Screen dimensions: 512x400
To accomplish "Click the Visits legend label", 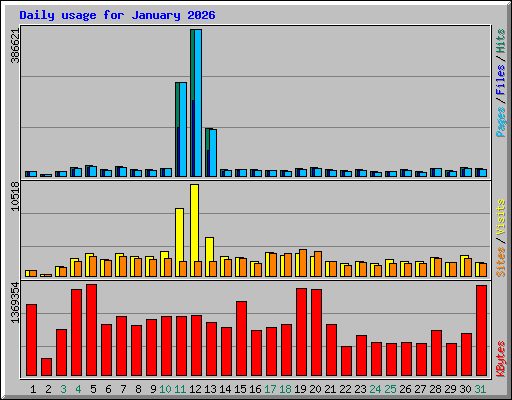I will pyautogui.click(x=501, y=217).
